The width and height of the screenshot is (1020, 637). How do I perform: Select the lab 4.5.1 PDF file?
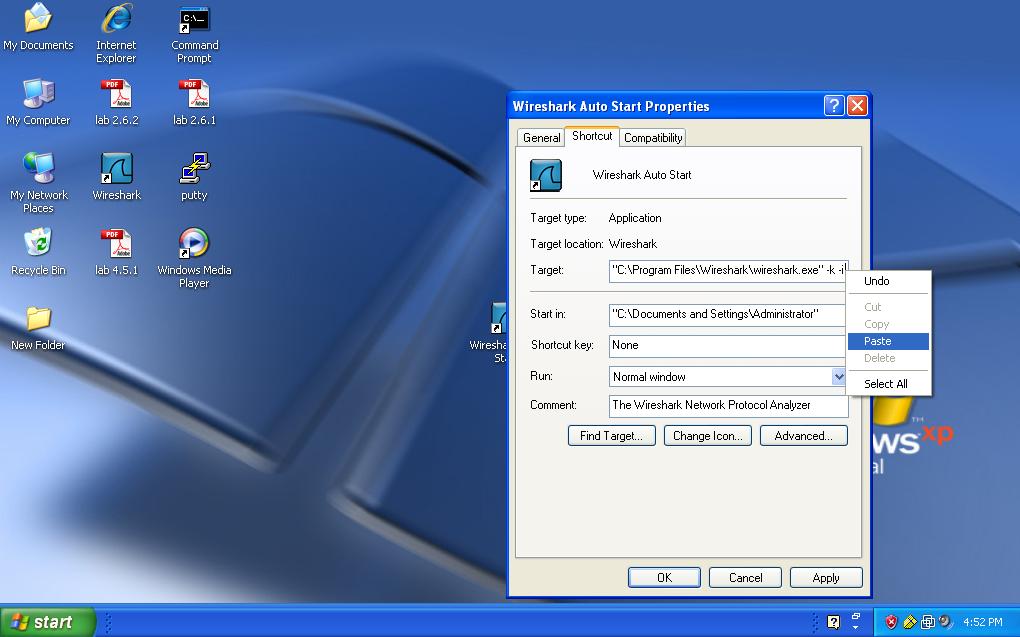[x=116, y=252]
